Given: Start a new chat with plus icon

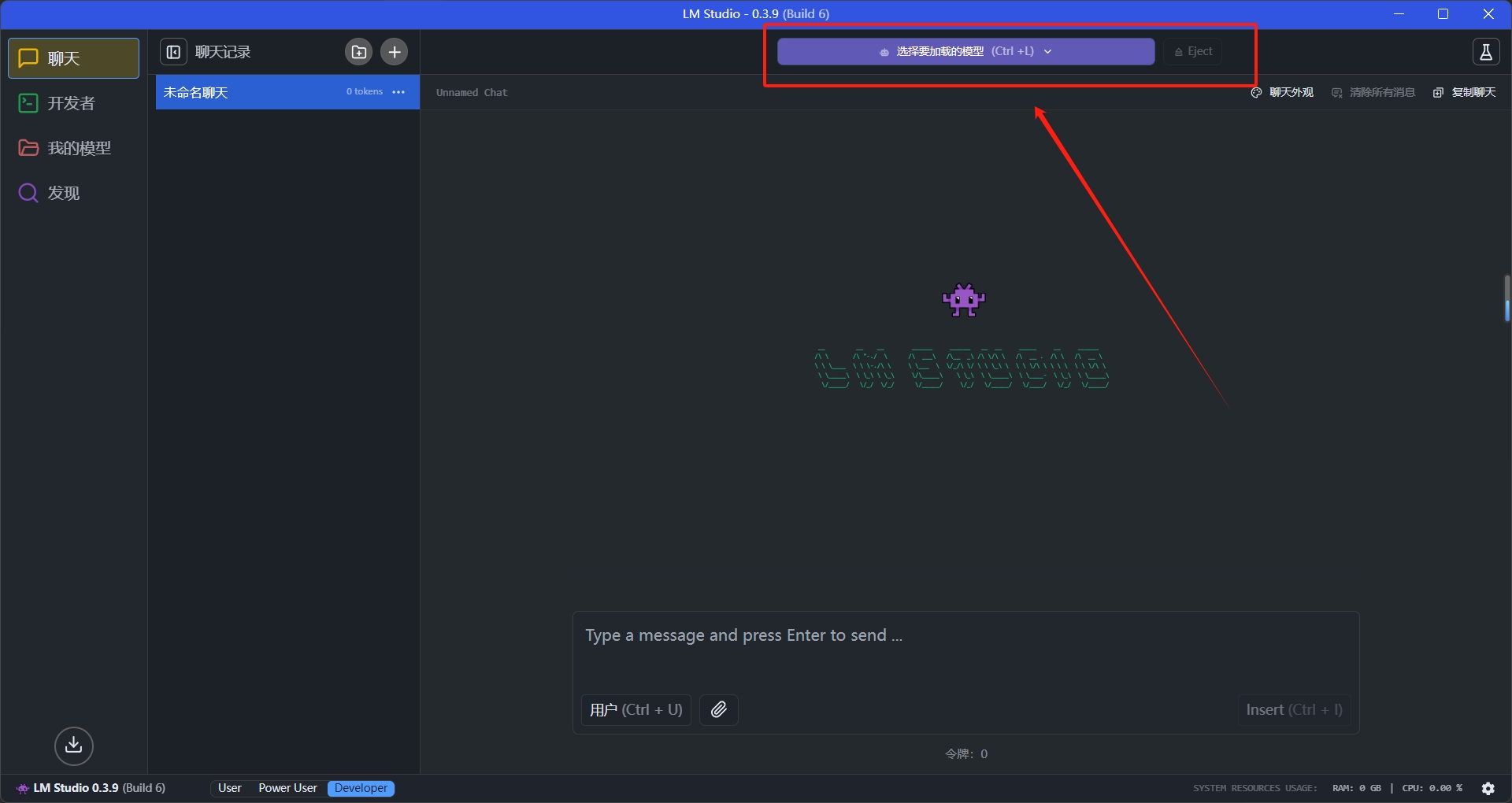Looking at the screenshot, I should click(394, 52).
